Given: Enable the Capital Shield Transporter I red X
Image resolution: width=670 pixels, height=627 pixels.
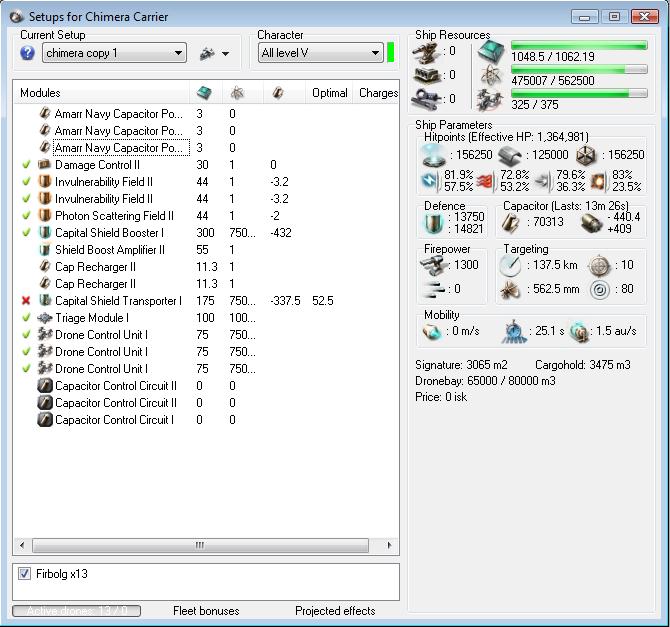Looking at the screenshot, I should [x=26, y=300].
